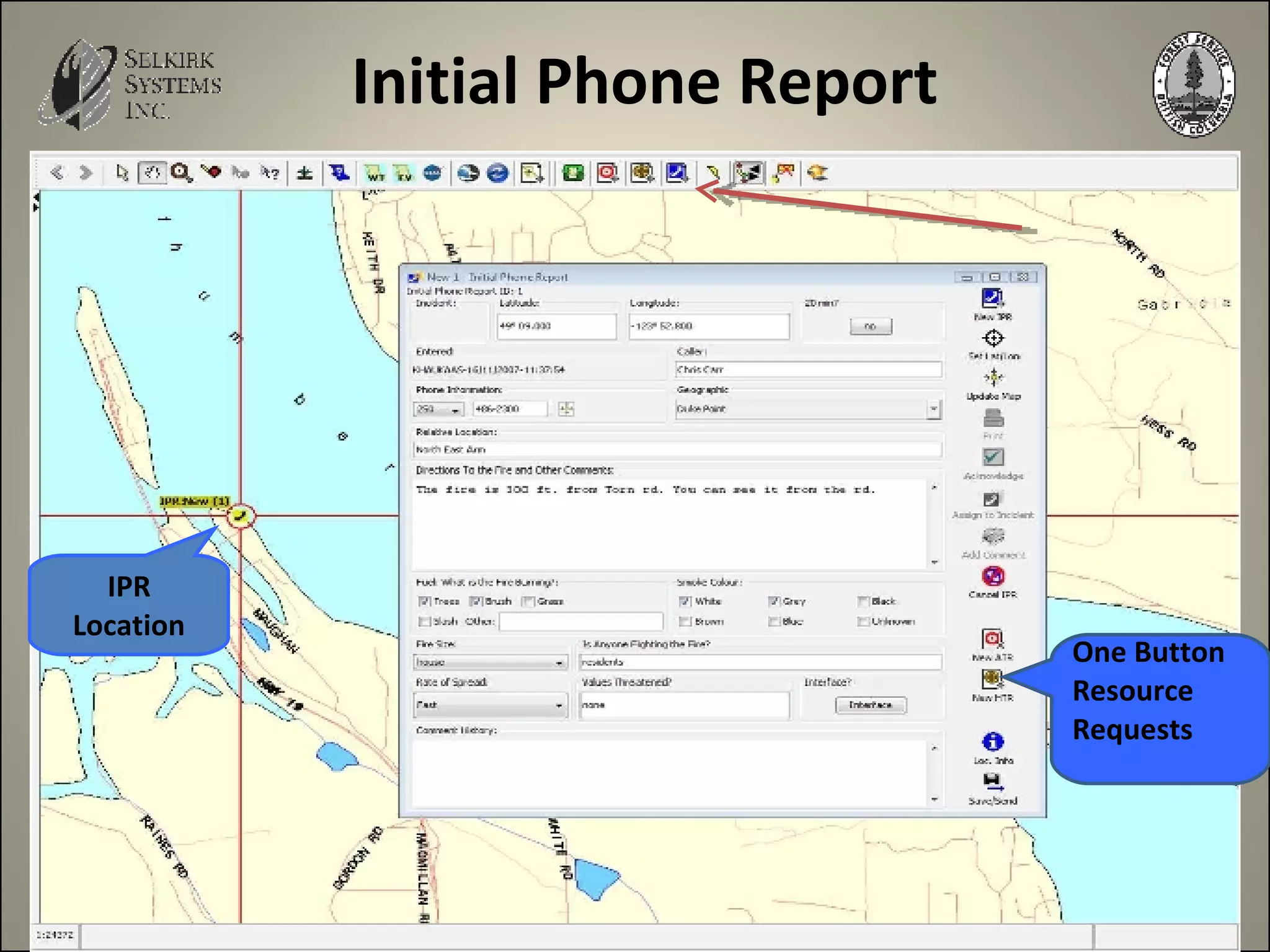Click the blue IPR icon in map toolbar
The height and width of the screenshot is (952, 1270).
[677, 173]
